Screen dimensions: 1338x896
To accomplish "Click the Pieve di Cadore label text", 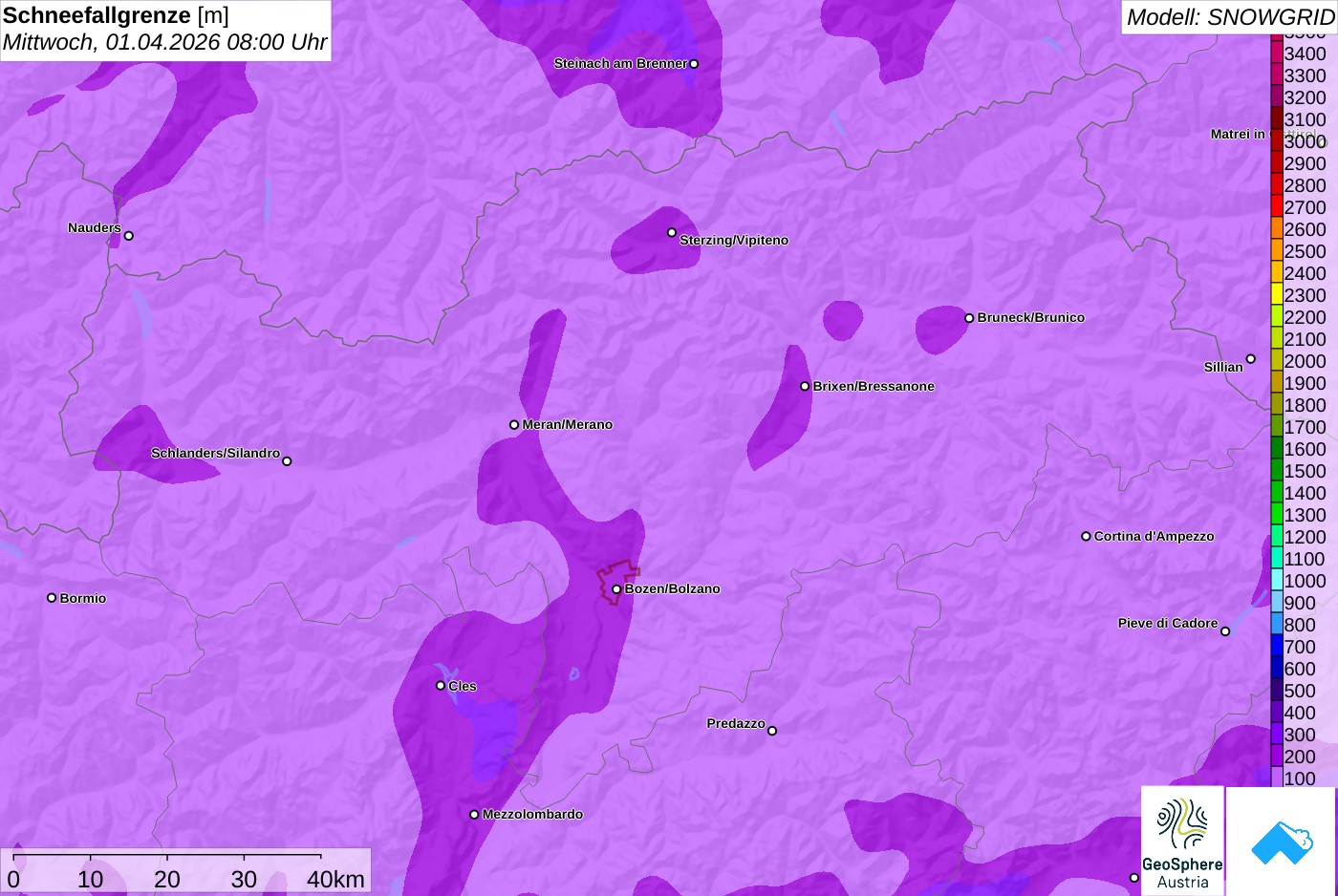I will point(1168,624).
